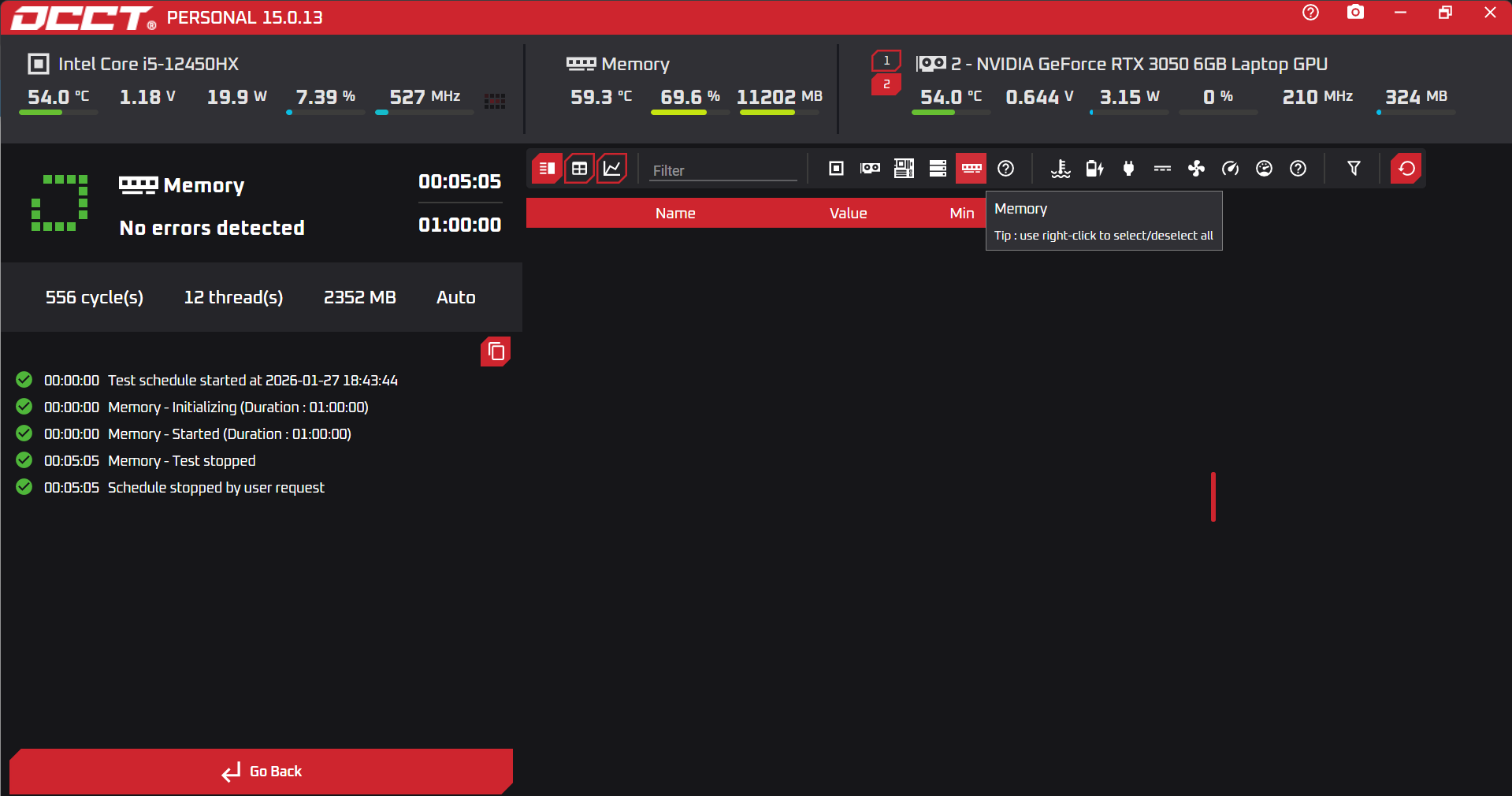Toggle unknown-hardware filter after Memory icon
The image size is (1512, 796).
click(x=1005, y=169)
